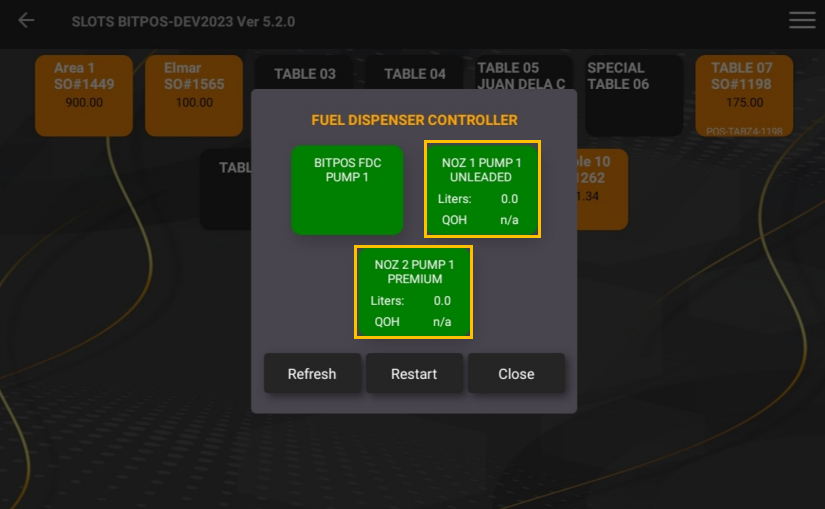
Task: Click the QOH value of NOZ 2
Action: tap(441, 322)
